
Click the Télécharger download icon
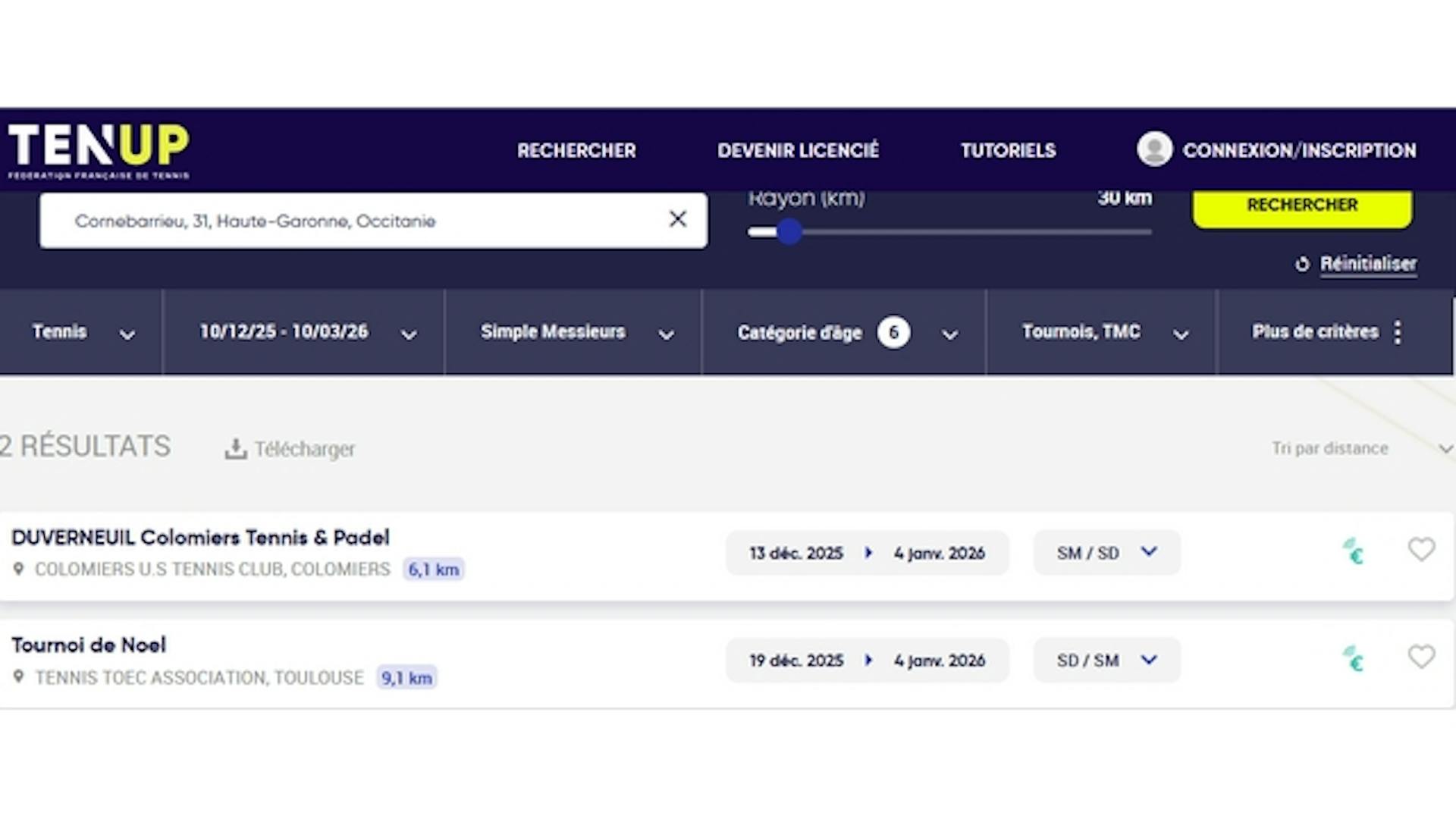click(235, 449)
